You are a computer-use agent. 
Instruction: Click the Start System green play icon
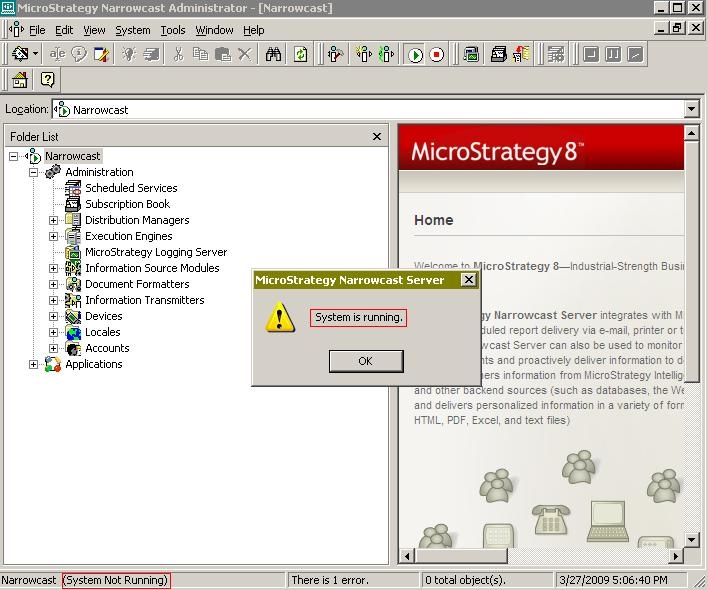click(x=415, y=55)
